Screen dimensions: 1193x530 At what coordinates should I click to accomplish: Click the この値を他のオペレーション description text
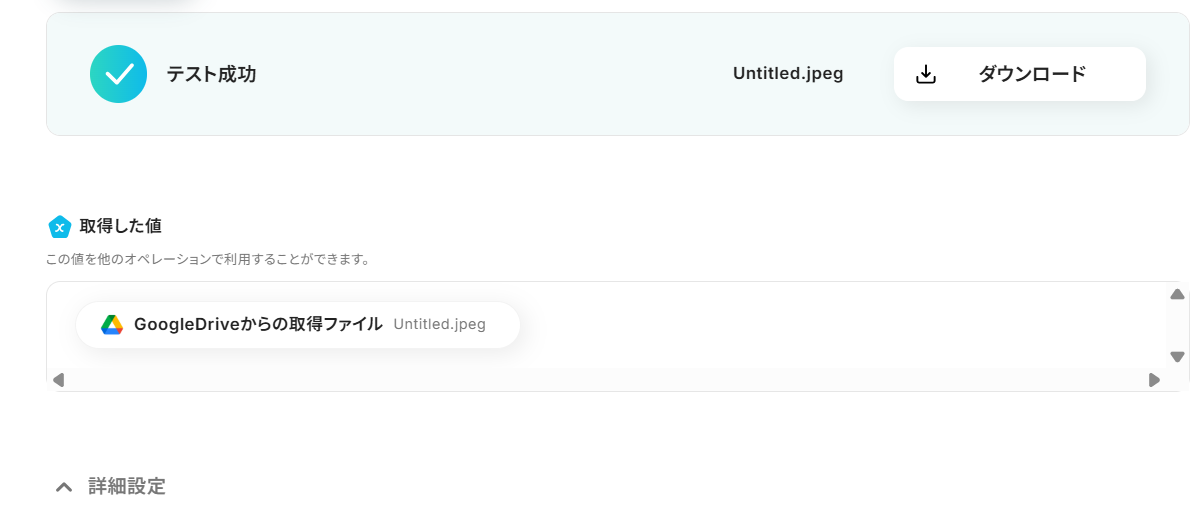pyautogui.click(x=208, y=260)
